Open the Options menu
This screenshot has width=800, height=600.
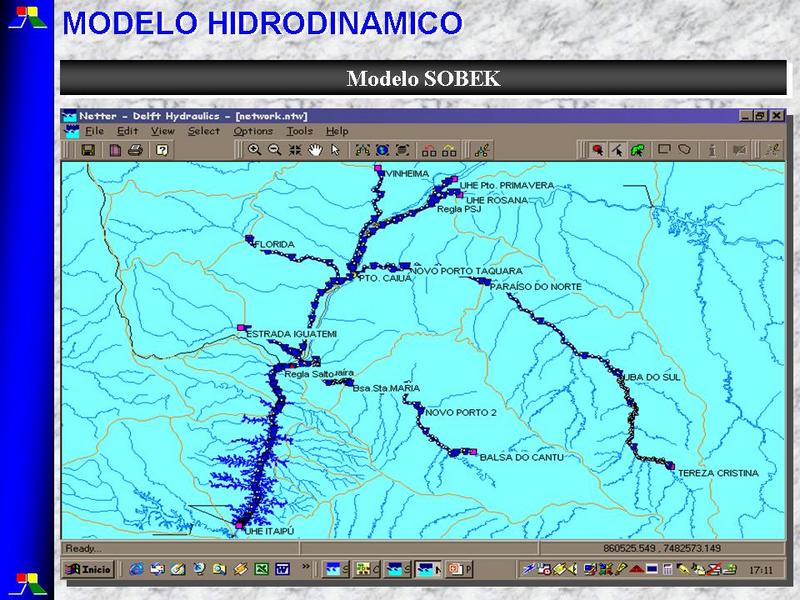click(253, 131)
